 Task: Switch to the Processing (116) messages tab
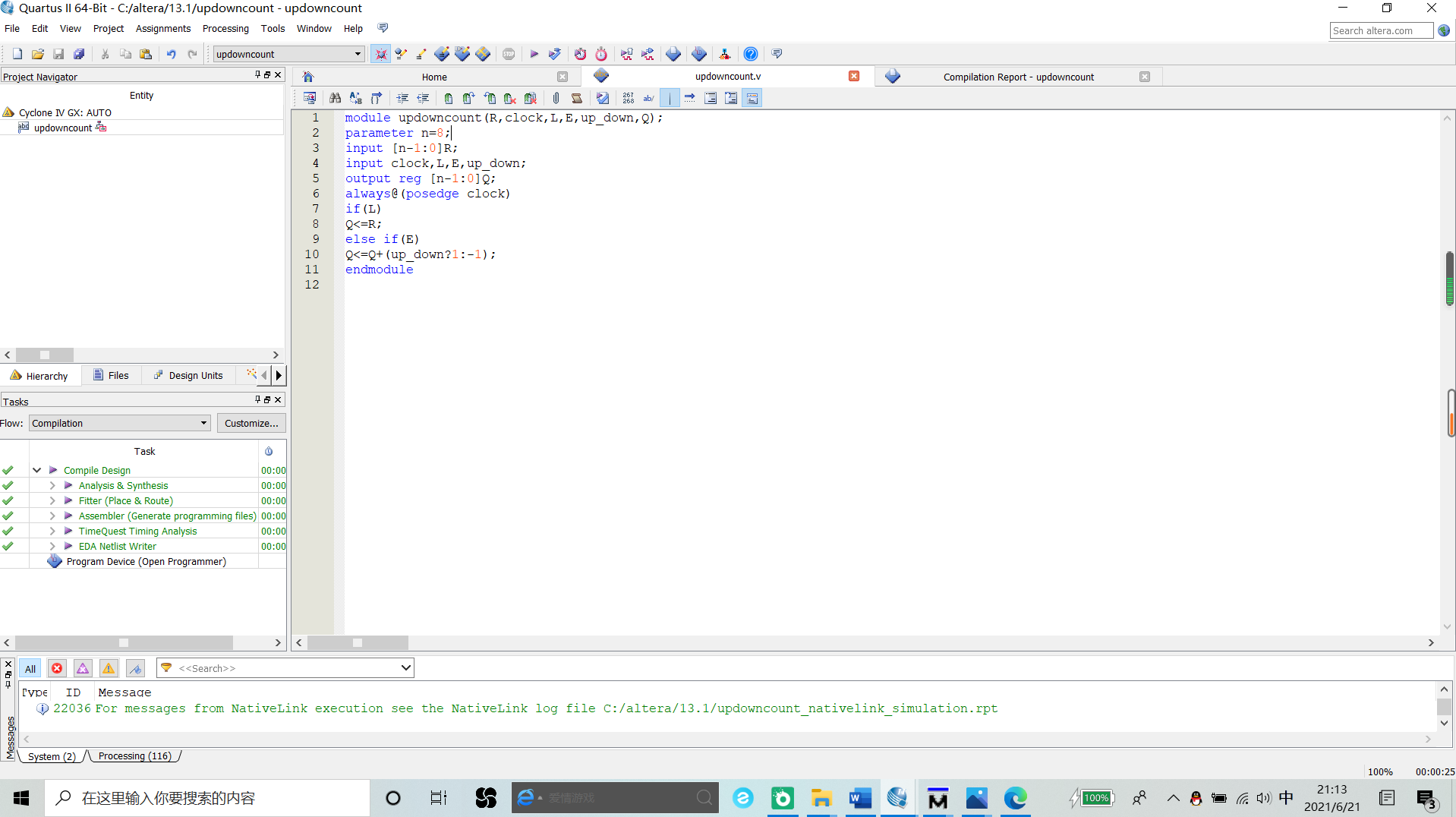tap(135, 756)
